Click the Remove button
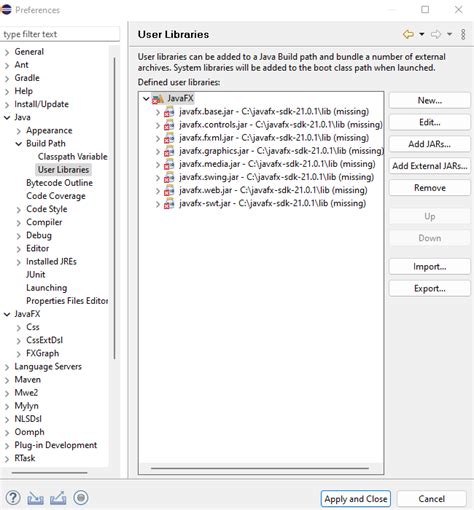The image size is (474, 510). (430, 188)
